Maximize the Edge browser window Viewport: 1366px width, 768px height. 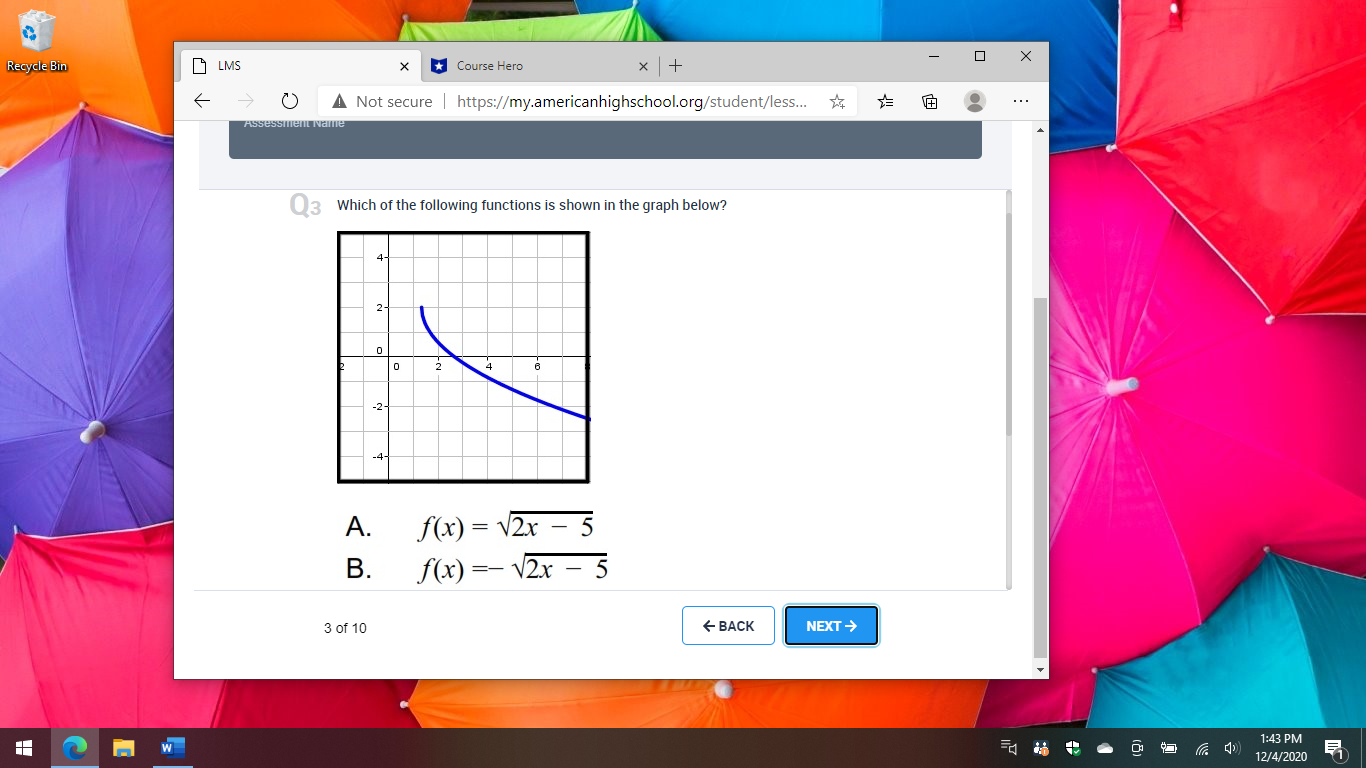[980, 57]
